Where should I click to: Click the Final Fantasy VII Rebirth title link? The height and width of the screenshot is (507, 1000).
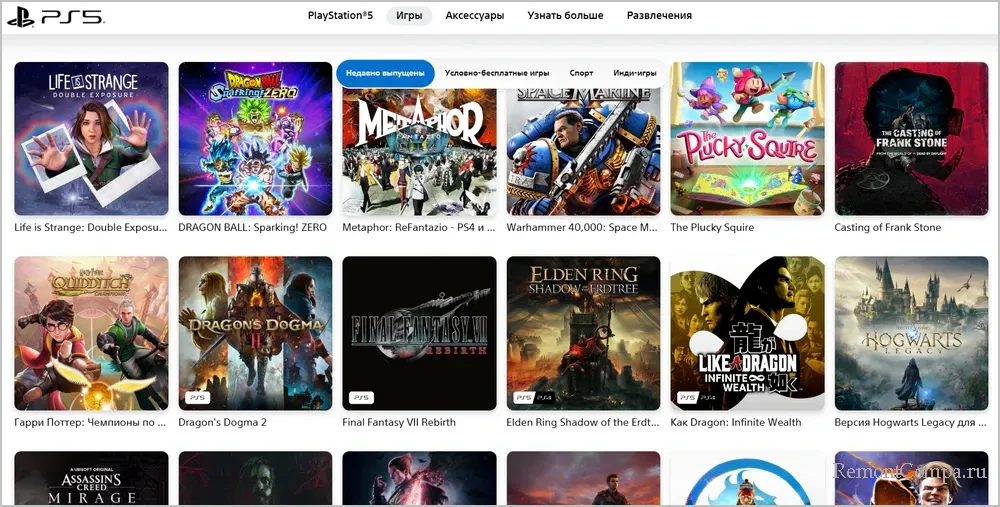point(399,422)
